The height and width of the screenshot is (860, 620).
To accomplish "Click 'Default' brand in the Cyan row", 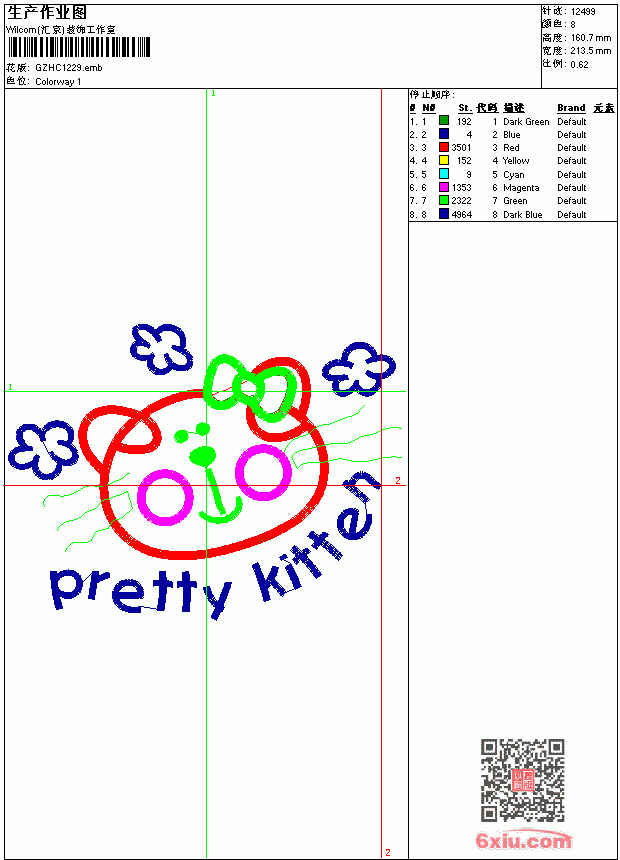I will [x=572, y=174].
